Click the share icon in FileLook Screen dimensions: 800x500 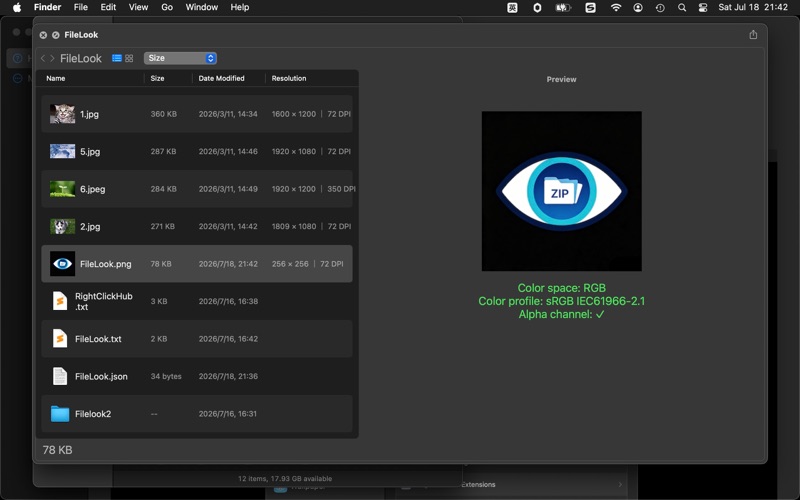pos(753,35)
